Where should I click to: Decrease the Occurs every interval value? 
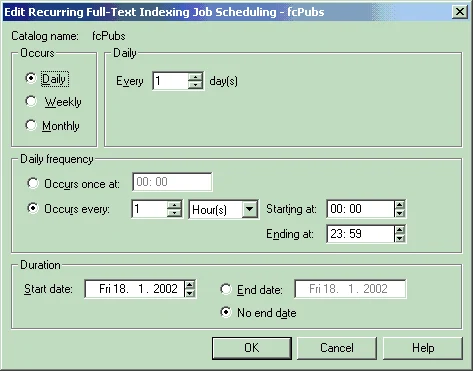(174, 213)
